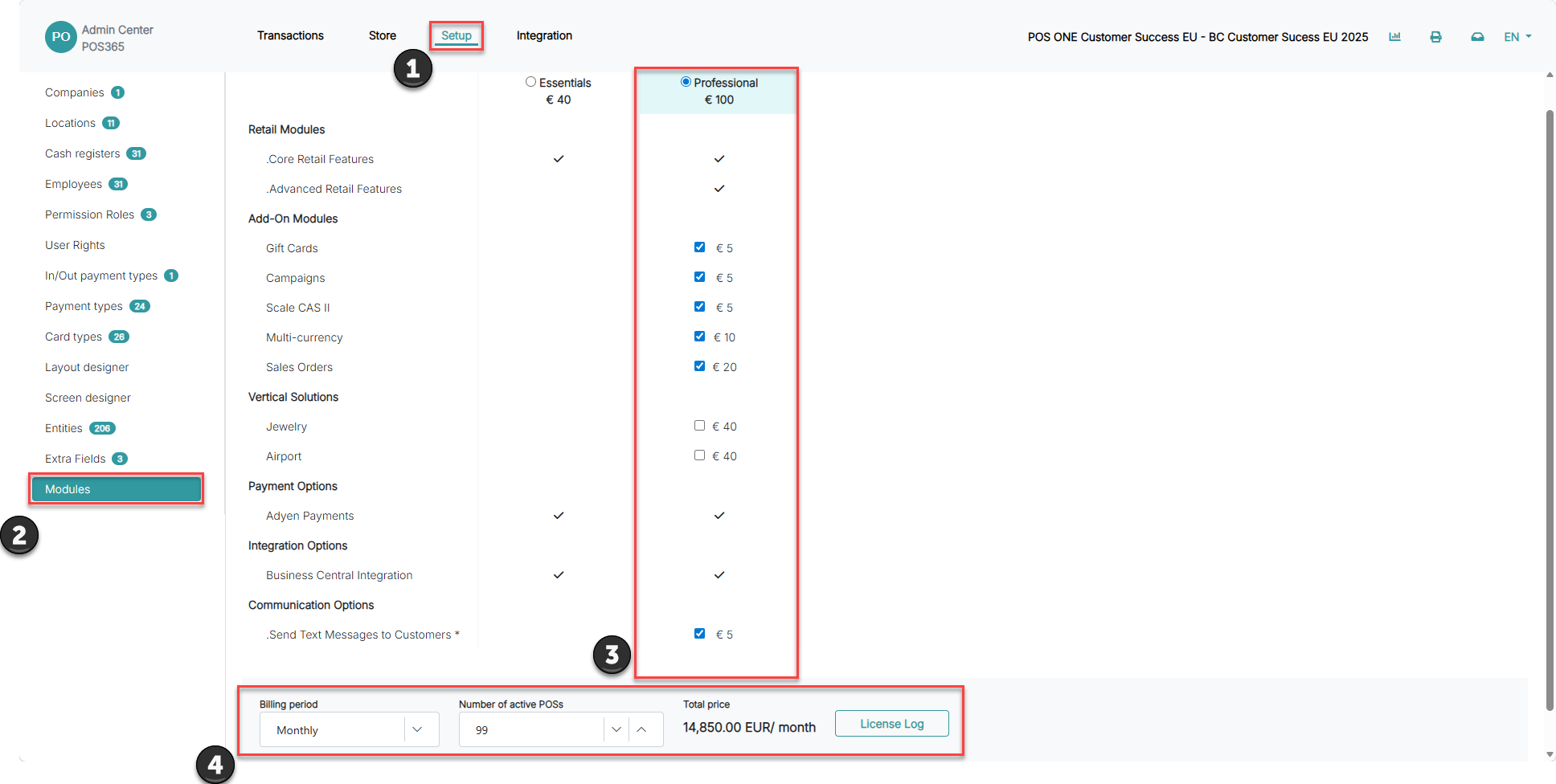Click the scroll down arrow
This screenshot has height=784, width=1556.
pyautogui.click(x=1550, y=754)
